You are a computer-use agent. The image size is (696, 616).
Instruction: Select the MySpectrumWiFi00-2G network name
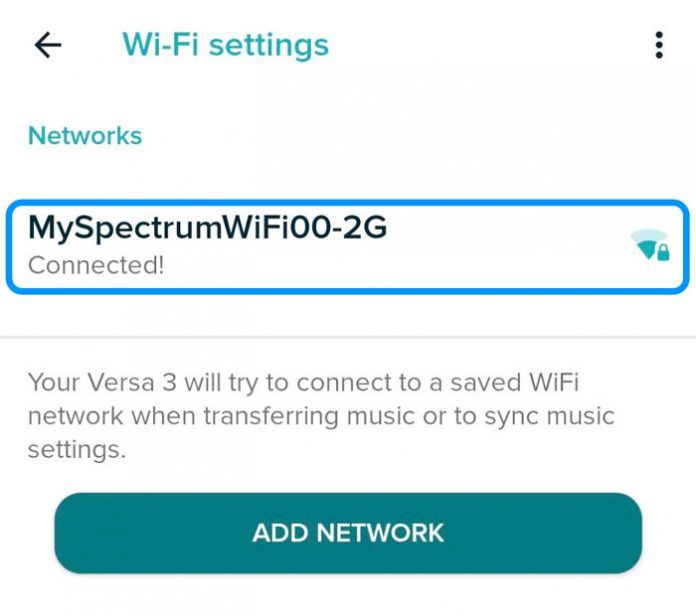(207, 228)
